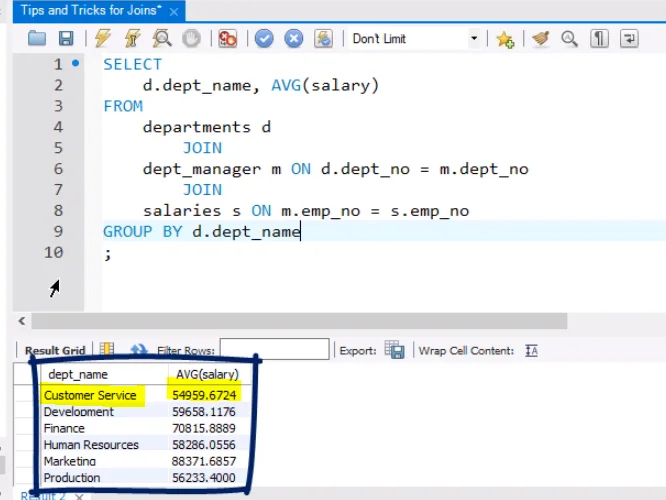The height and width of the screenshot is (500, 666).
Task: Rollback transaction with the X icon
Action: tap(293, 39)
